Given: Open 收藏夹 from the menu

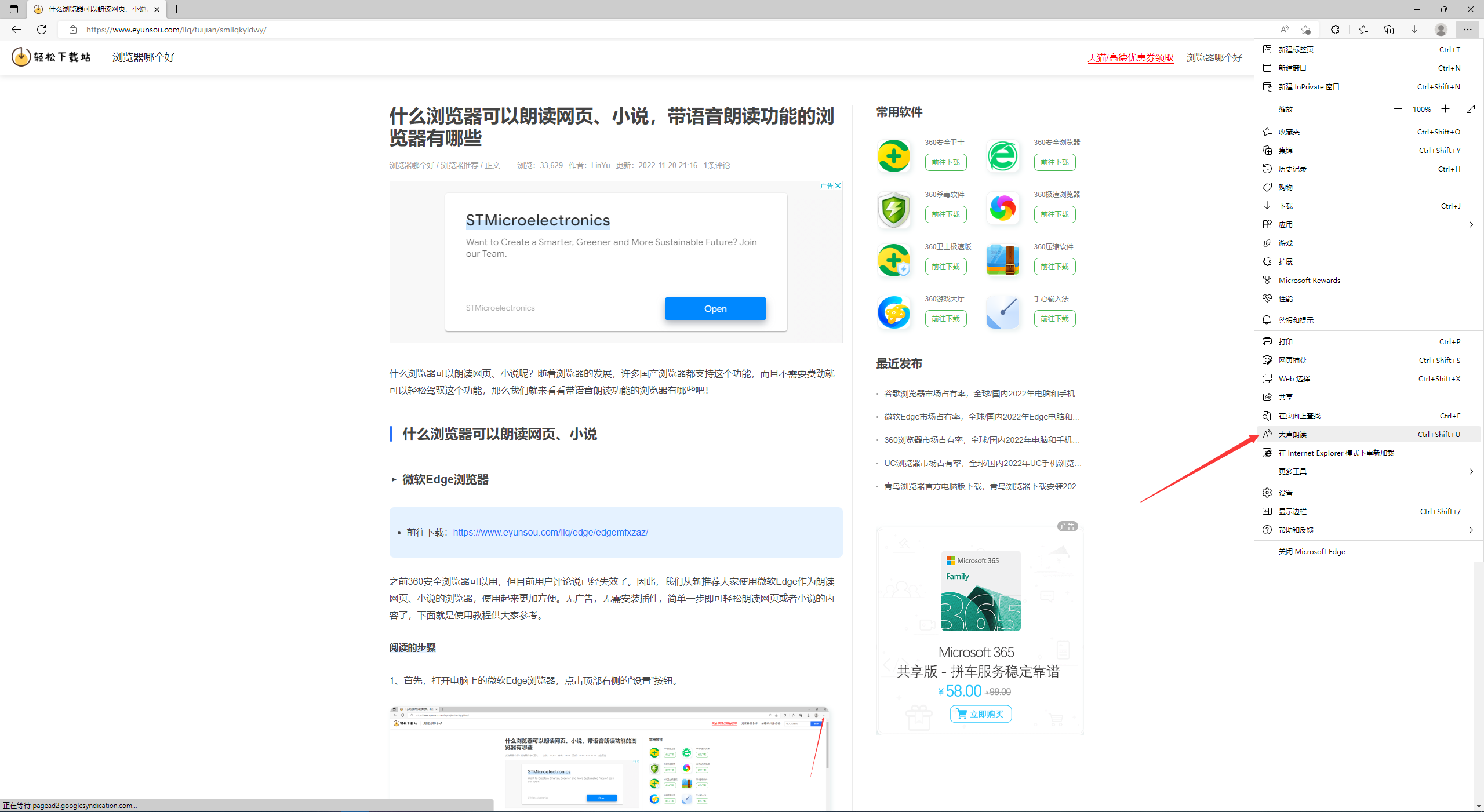Looking at the screenshot, I should point(1368,132).
